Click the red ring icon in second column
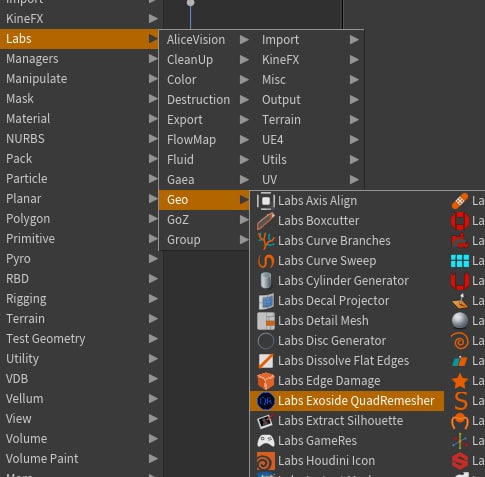Screen dimensions: 485x477 tap(460, 221)
